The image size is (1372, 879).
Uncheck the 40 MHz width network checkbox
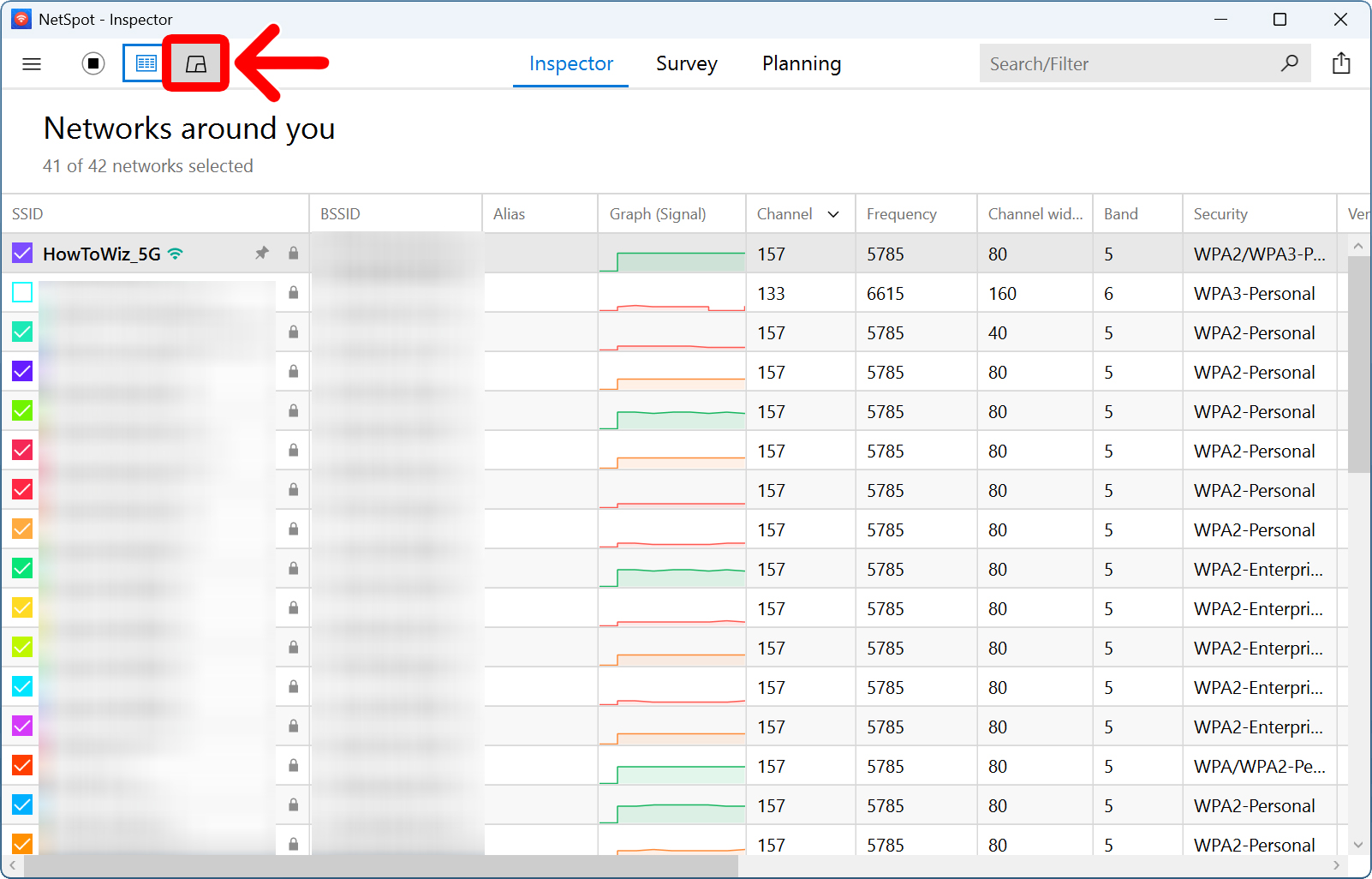[22, 332]
